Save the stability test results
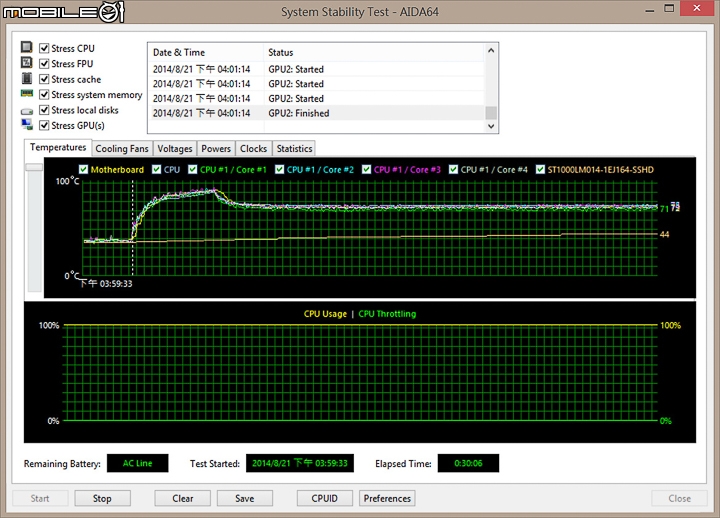The height and width of the screenshot is (518, 720). tap(245, 498)
